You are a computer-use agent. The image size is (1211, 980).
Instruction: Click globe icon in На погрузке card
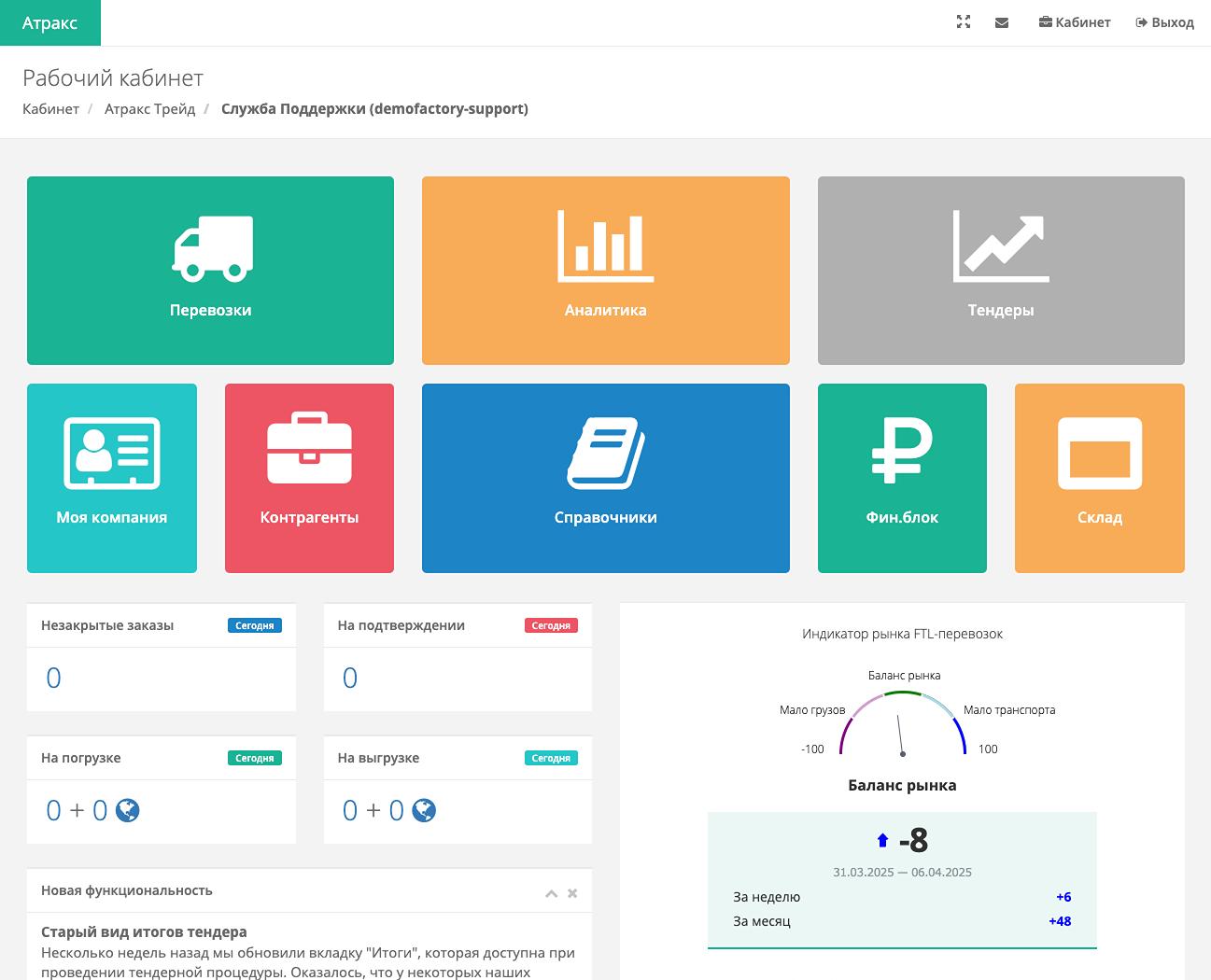tap(128, 810)
